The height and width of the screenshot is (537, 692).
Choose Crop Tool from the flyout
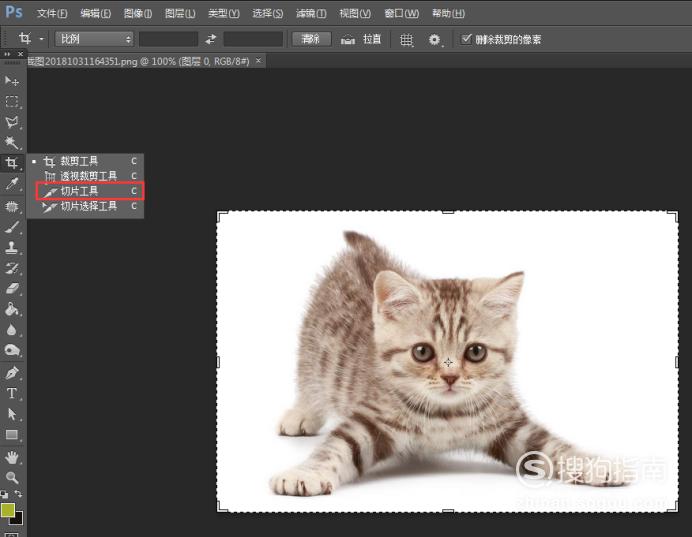[x=85, y=161]
